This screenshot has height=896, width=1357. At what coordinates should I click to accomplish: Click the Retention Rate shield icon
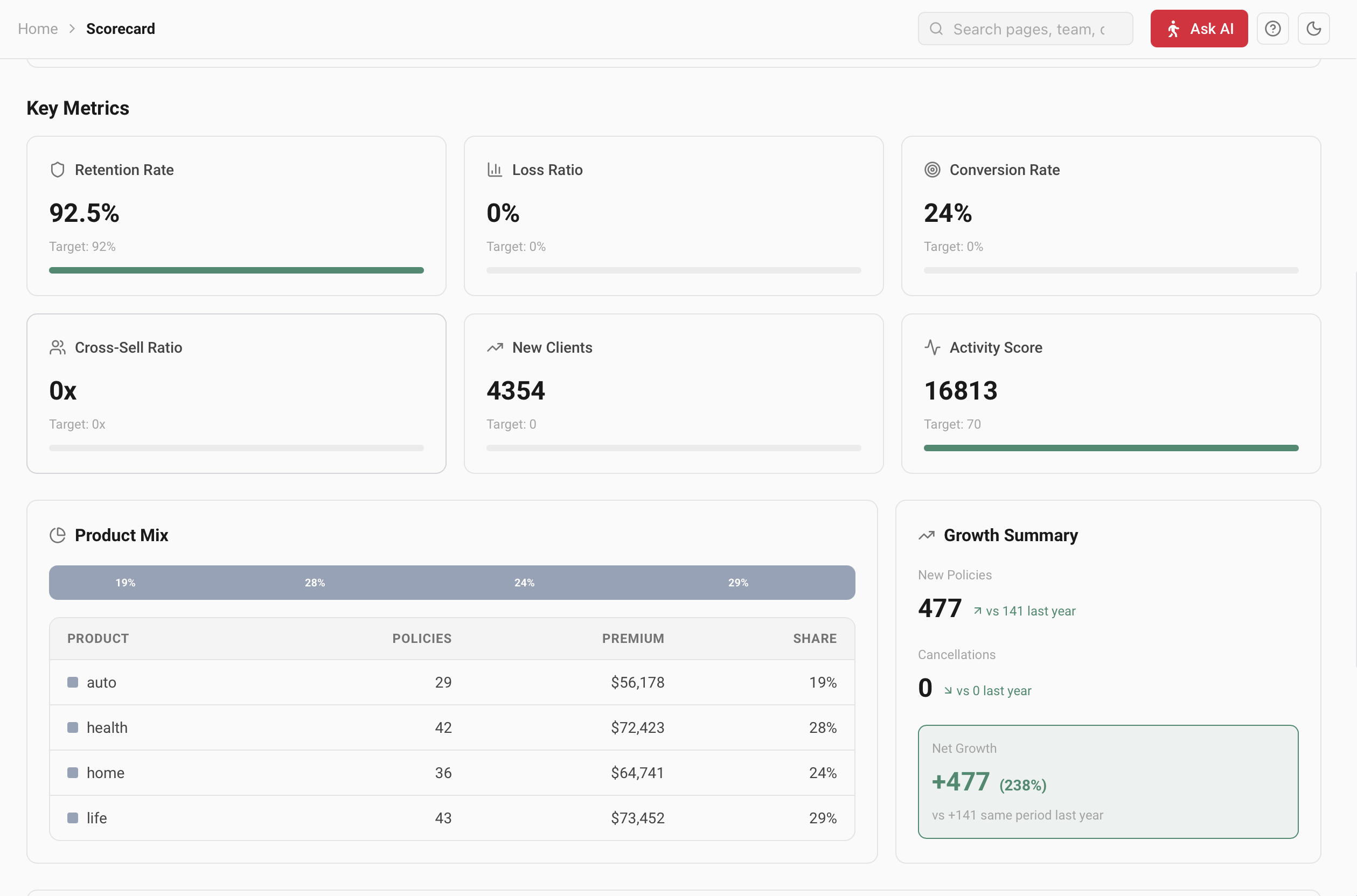[x=58, y=170]
